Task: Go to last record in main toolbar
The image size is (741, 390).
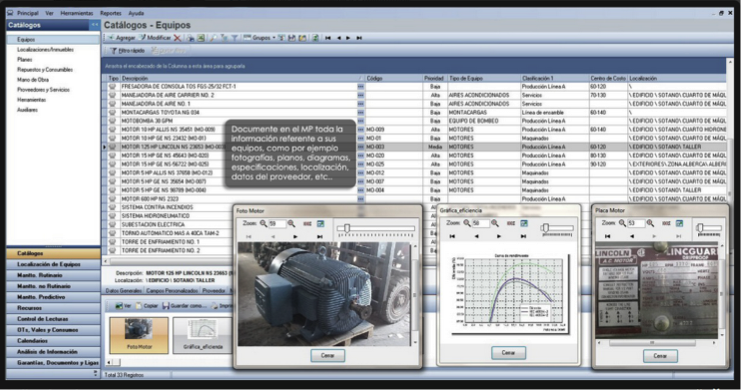Action: (359, 38)
